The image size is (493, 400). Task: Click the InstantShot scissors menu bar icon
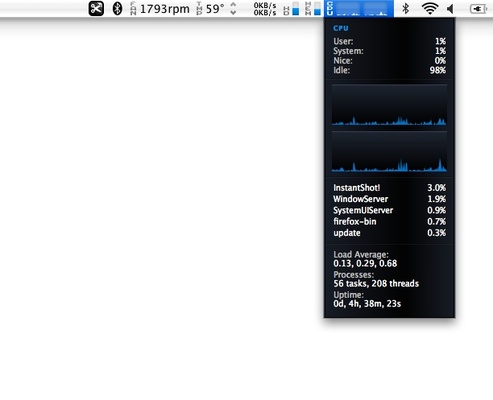(x=96, y=9)
